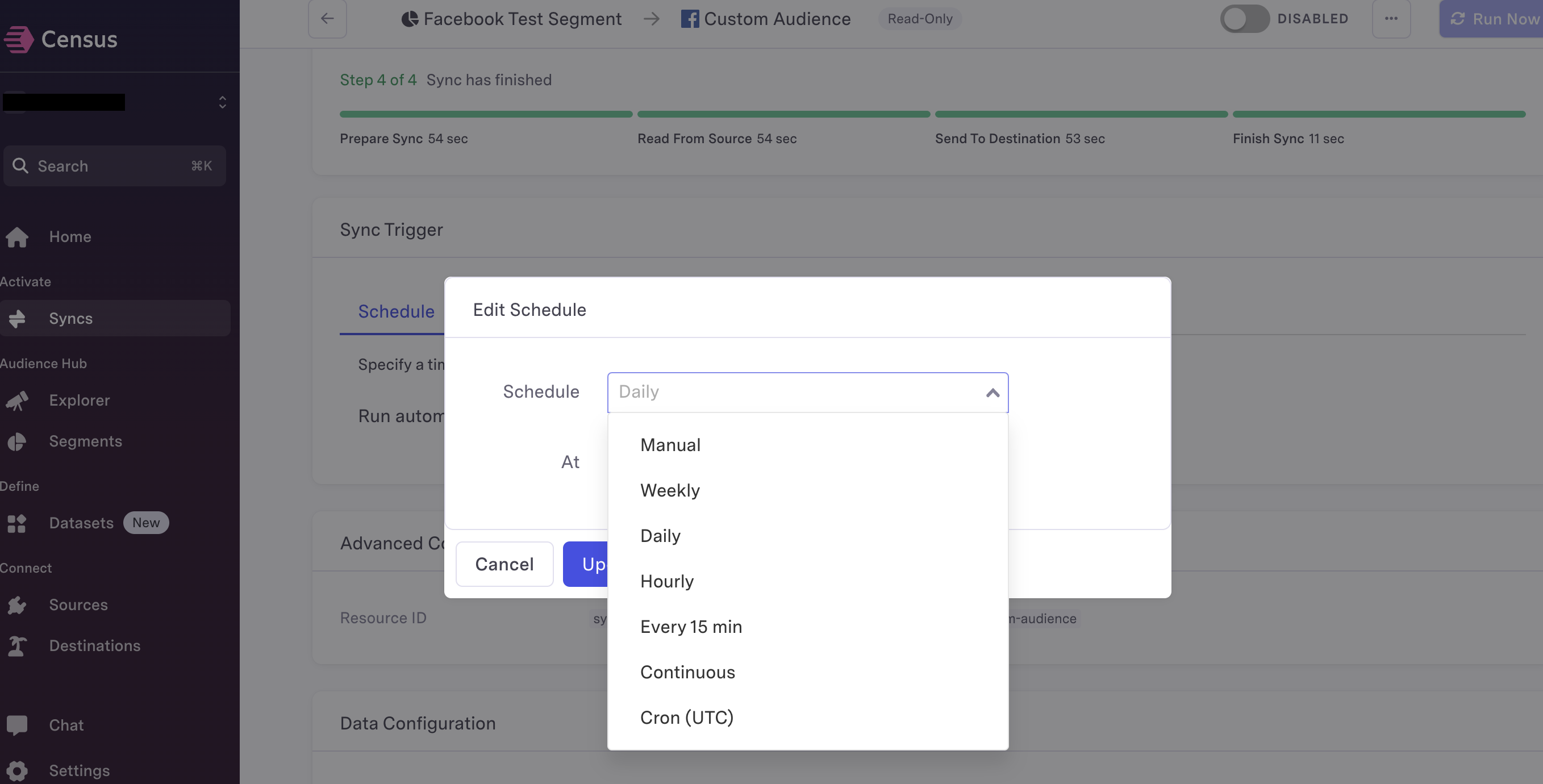Click the Read-Only badge

(919, 19)
